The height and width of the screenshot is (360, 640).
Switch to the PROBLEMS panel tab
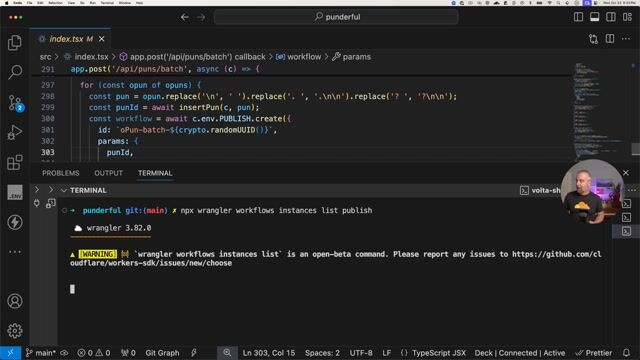click(x=61, y=173)
